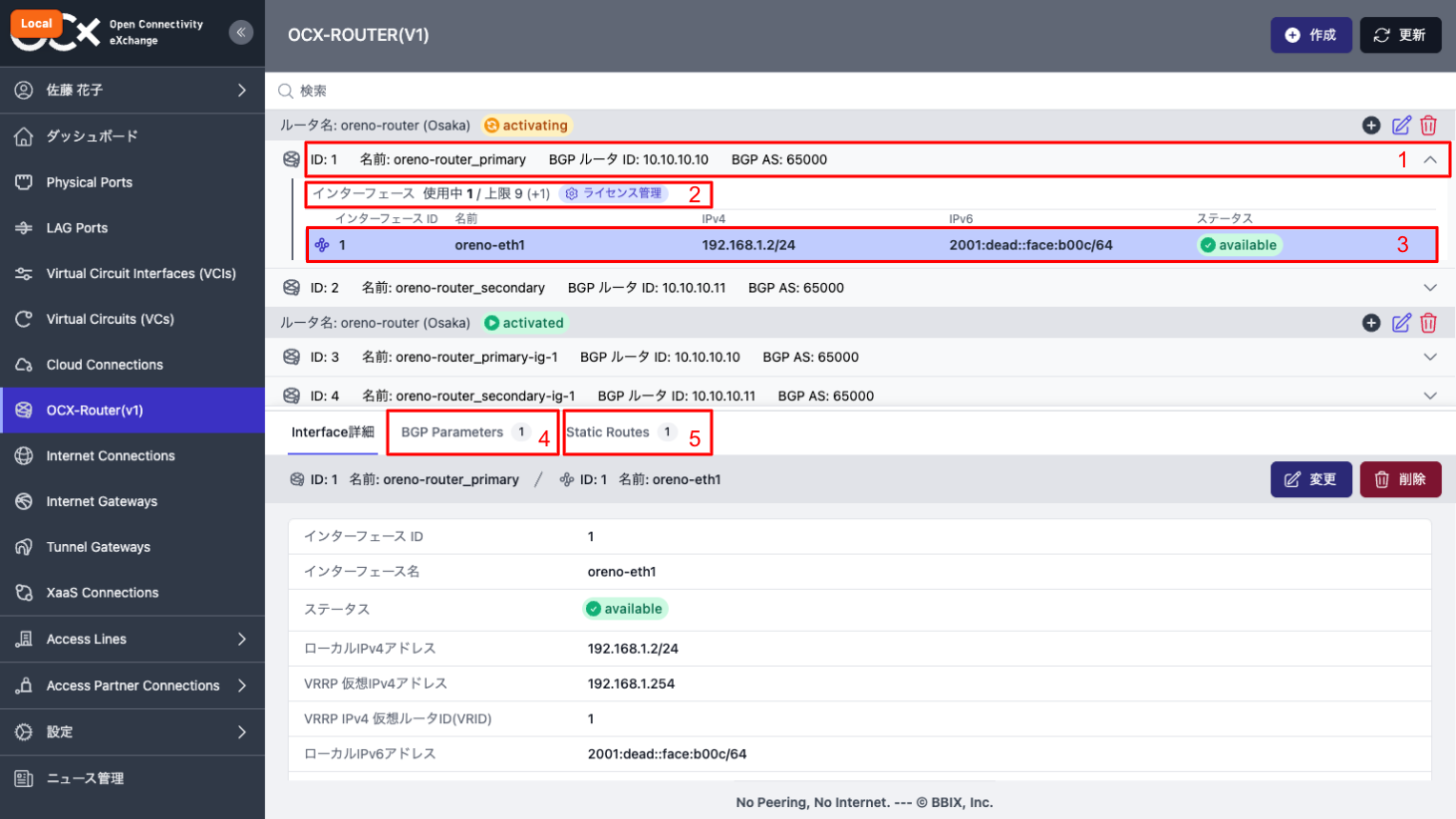Open the LAG Ports sidebar icon
1456x819 pixels.
click(x=24, y=228)
